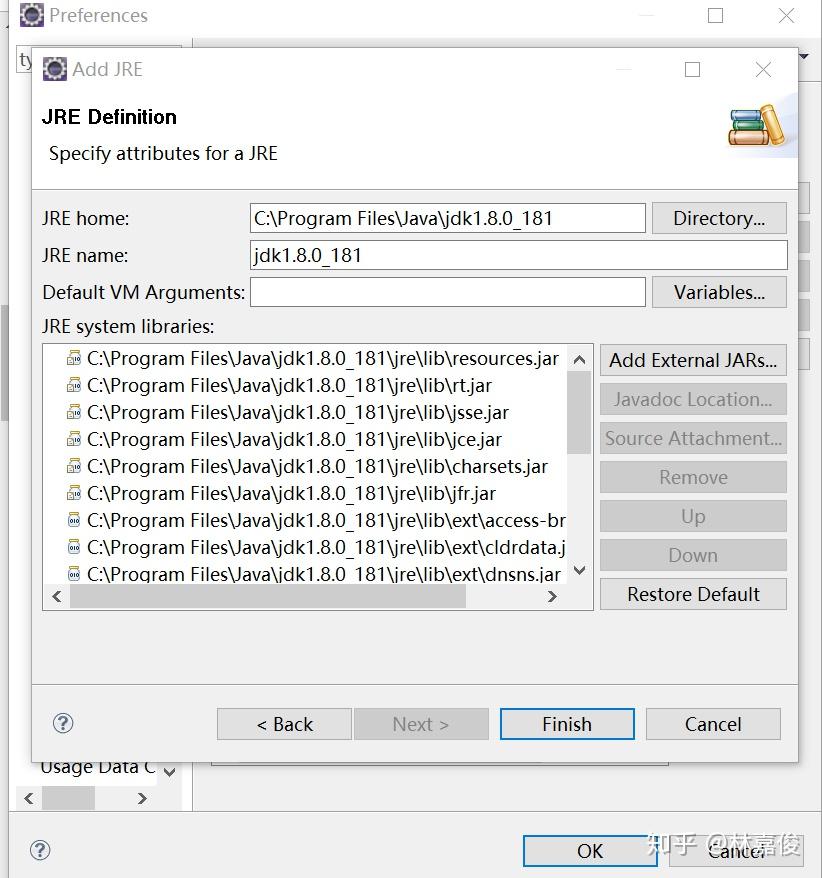Click the rt.jar library icon
The image size is (822, 878).
click(75, 385)
